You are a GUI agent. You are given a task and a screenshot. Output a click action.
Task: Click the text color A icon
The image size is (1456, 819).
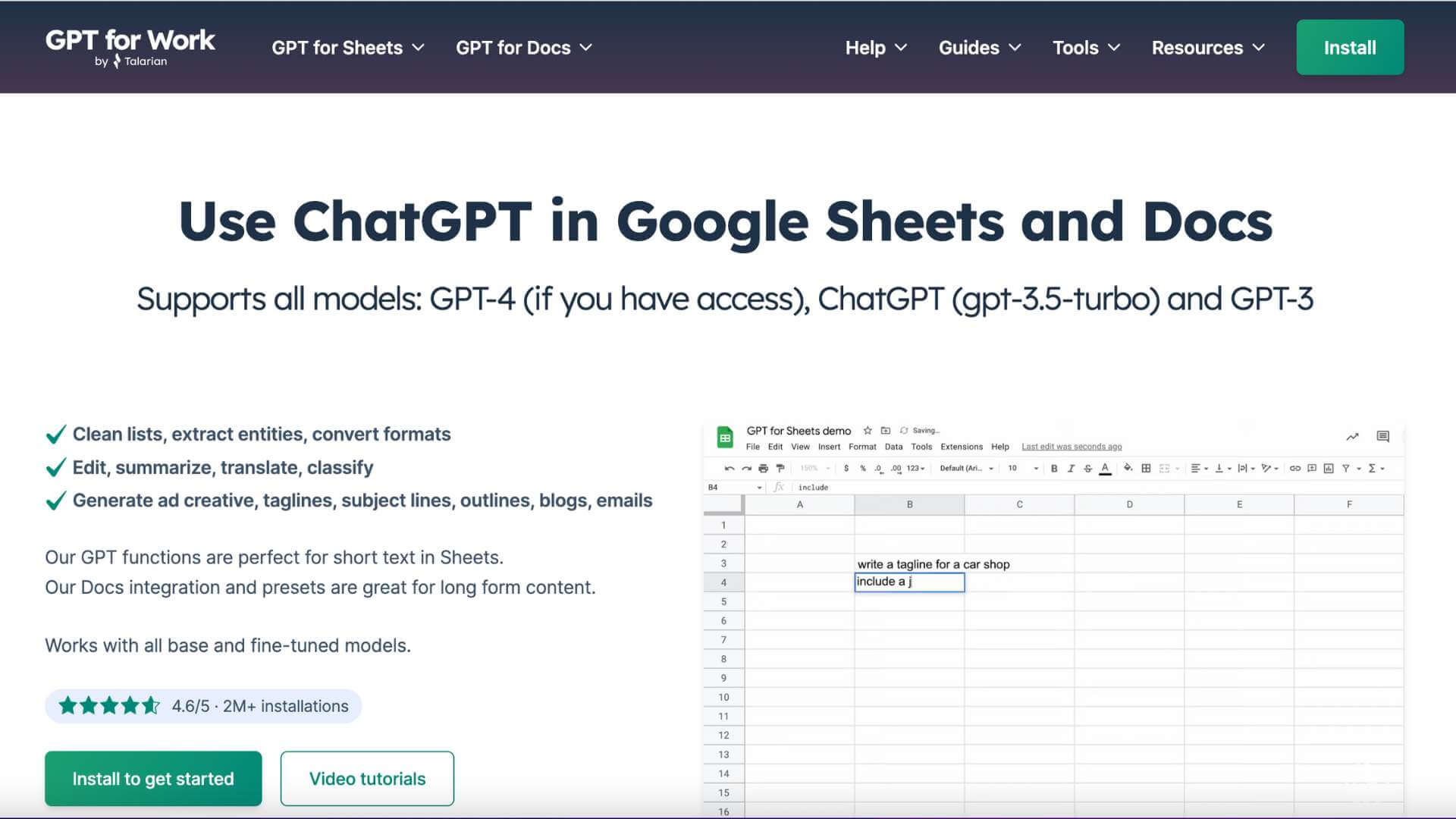click(x=1105, y=469)
